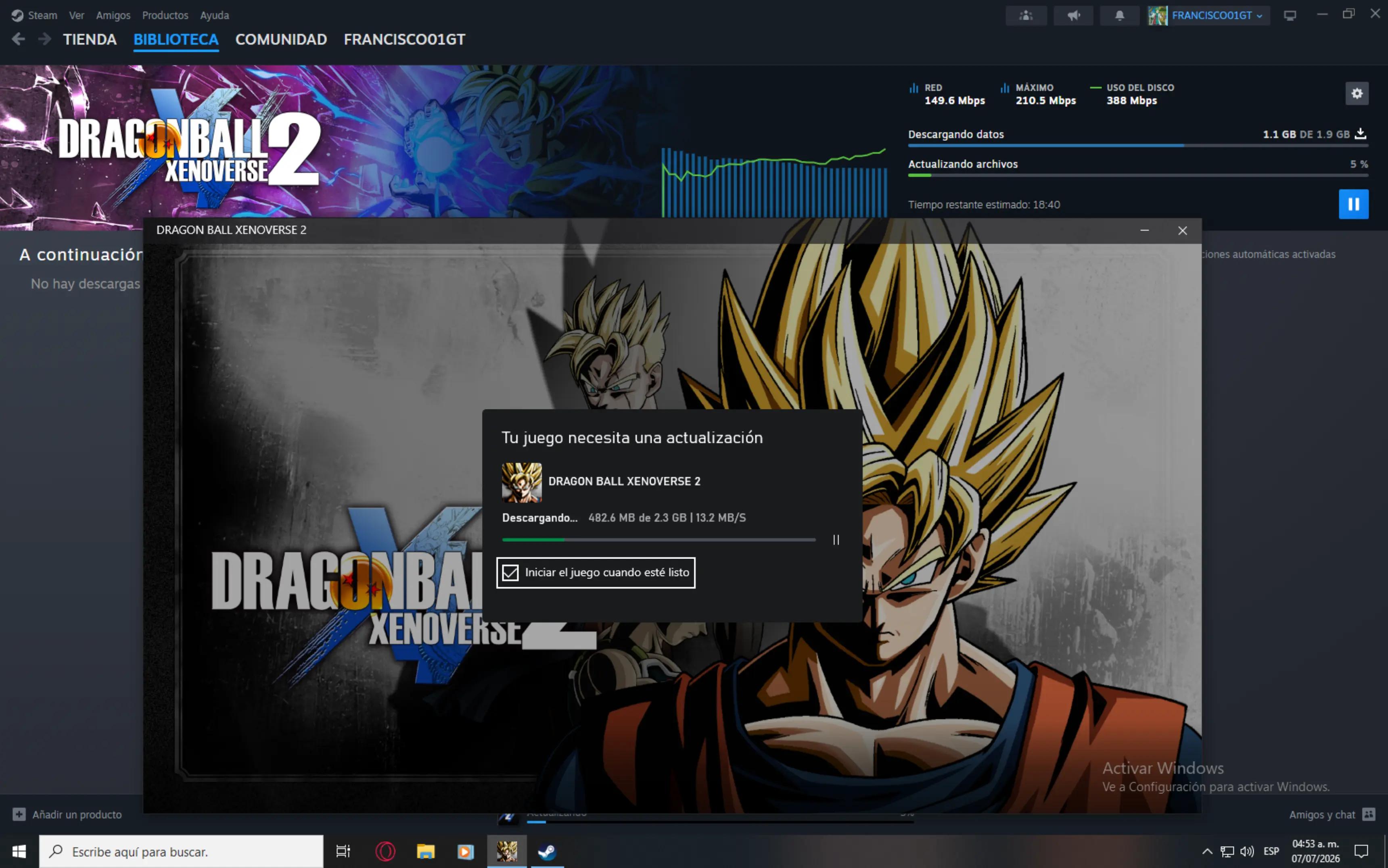Go to the TIENDA tab
Viewport: 1388px width, 868px height.
pyautogui.click(x=90, y=39)
